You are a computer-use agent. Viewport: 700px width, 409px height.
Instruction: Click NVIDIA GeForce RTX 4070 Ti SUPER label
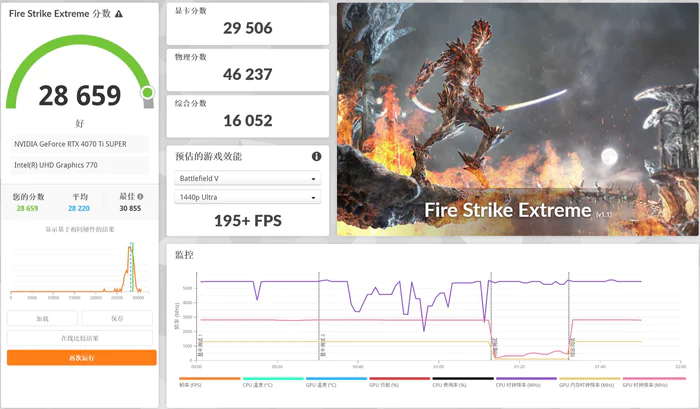point(70,144)
